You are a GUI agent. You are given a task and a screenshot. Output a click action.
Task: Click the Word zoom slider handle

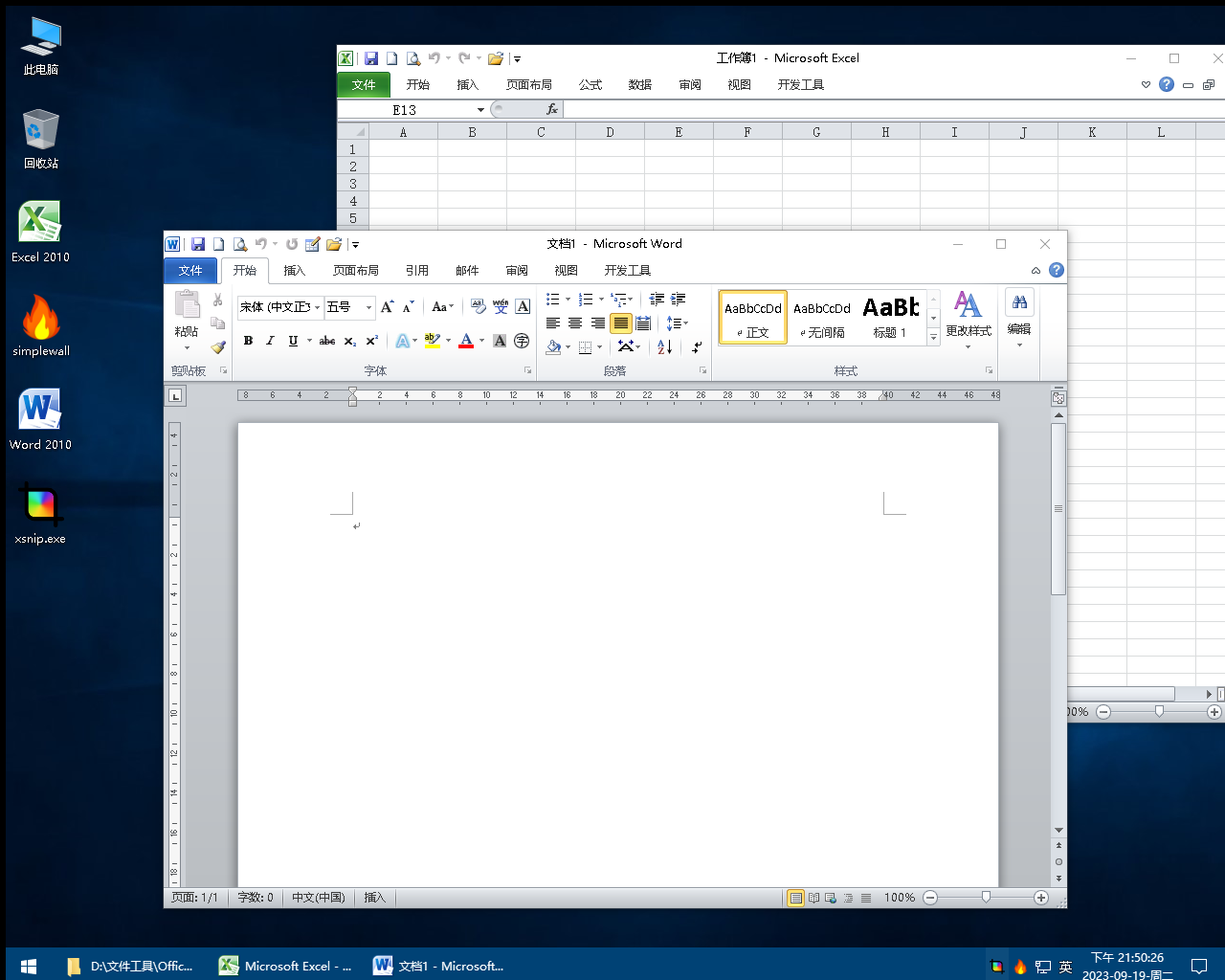[x=986, y=898]
